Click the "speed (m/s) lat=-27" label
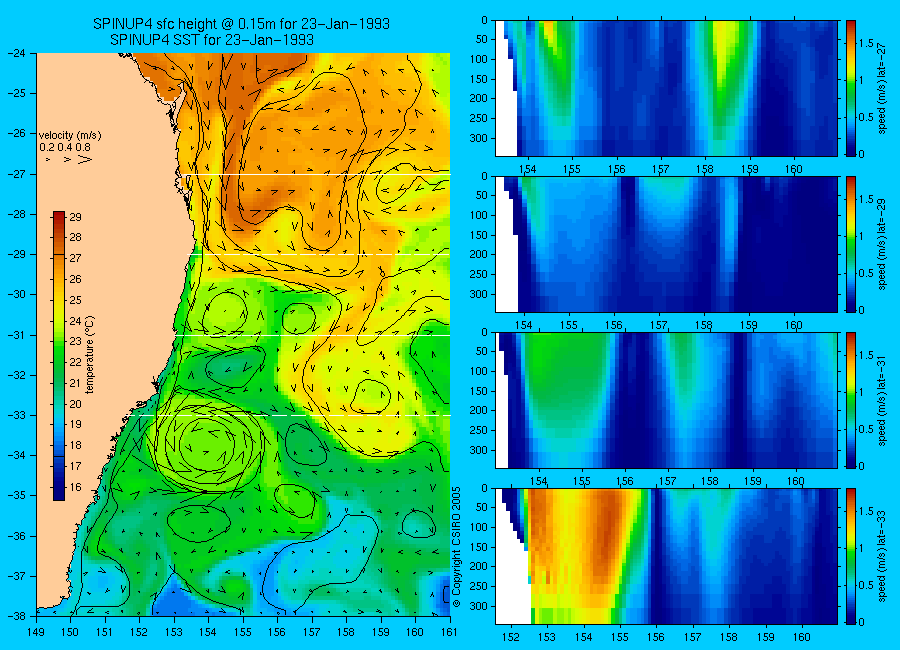 (882, 88)
